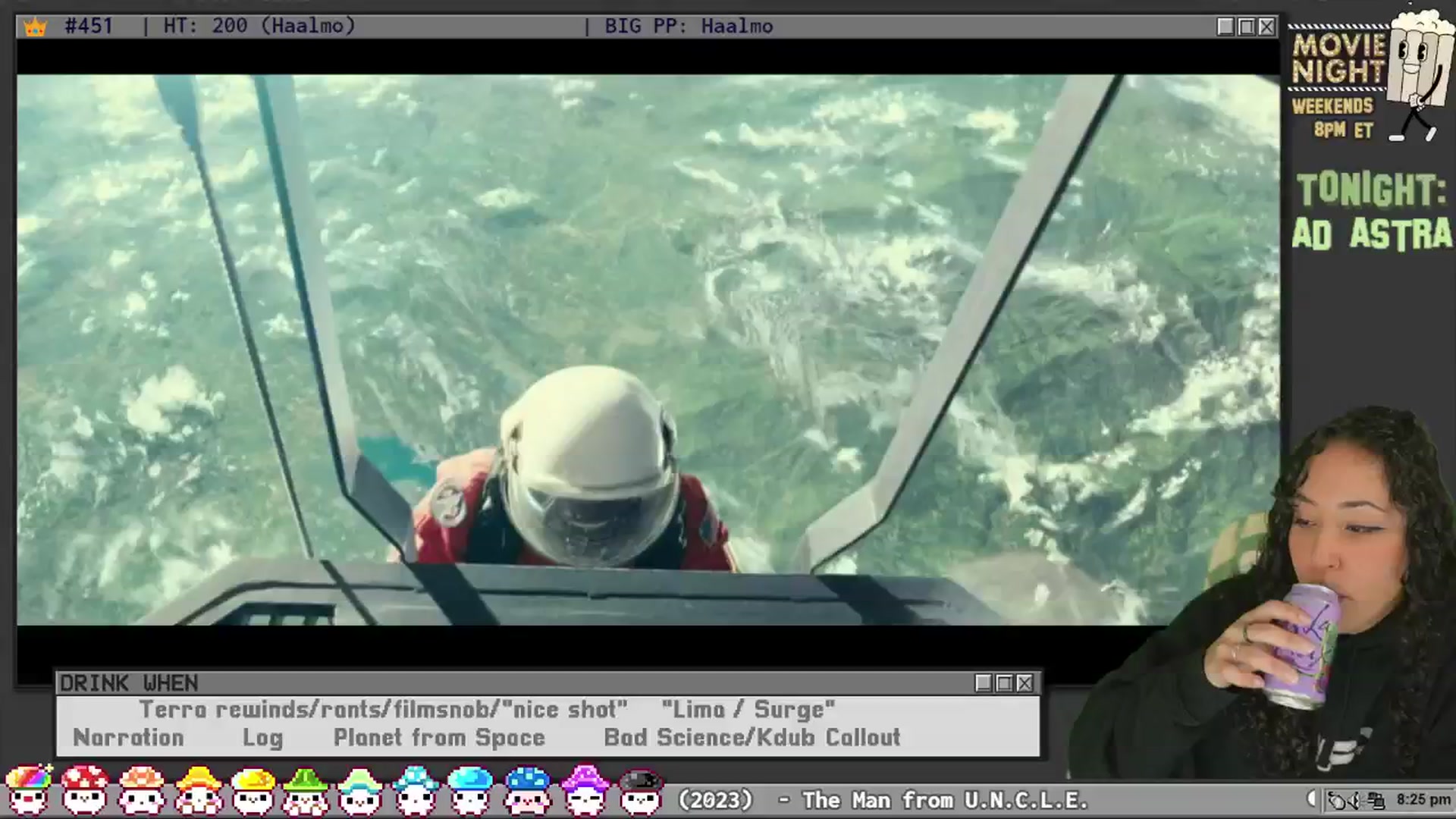Viewport: 1456px width, 819px height.
Task: Click the "Terra rewinds/rants/filmsnob/nice shot" rule
Action: (383, 710)
